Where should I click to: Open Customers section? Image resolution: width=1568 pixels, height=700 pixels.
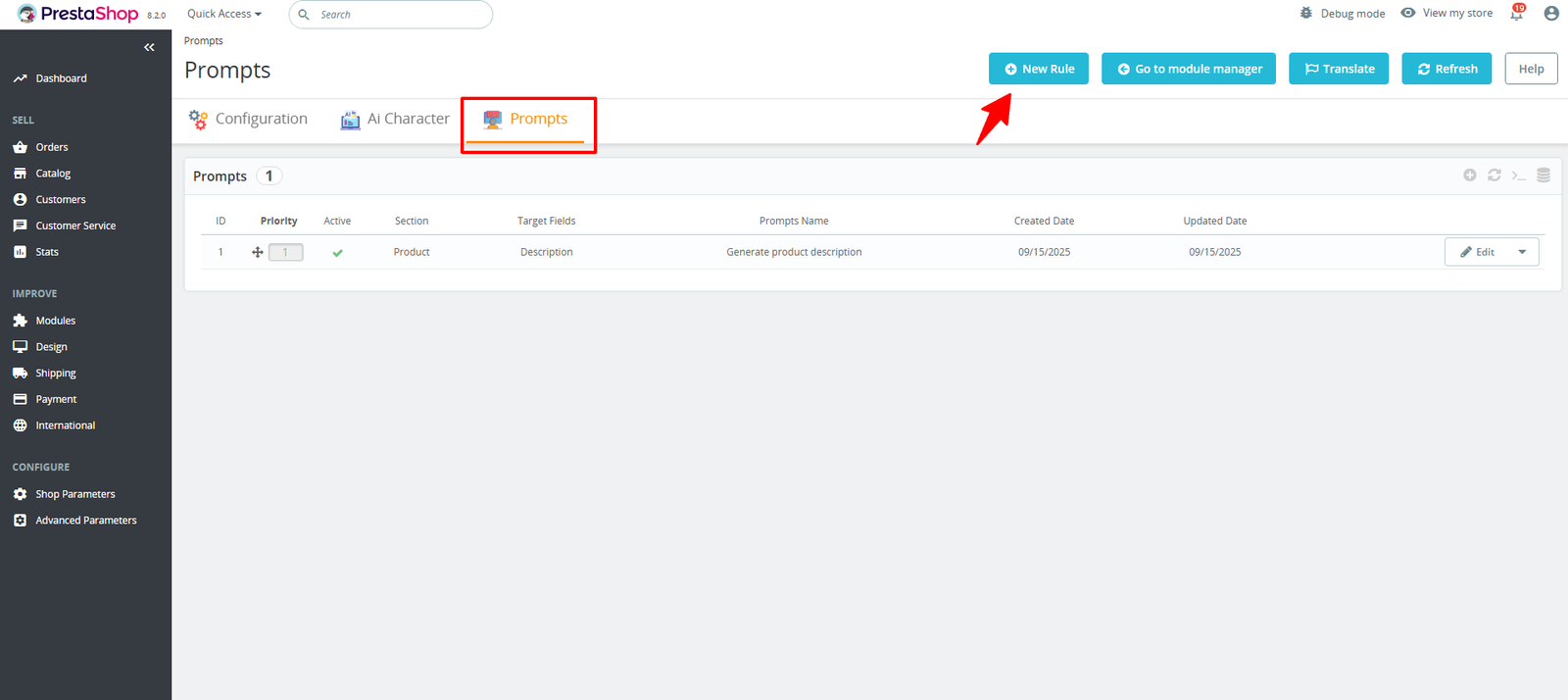[61, 200]
